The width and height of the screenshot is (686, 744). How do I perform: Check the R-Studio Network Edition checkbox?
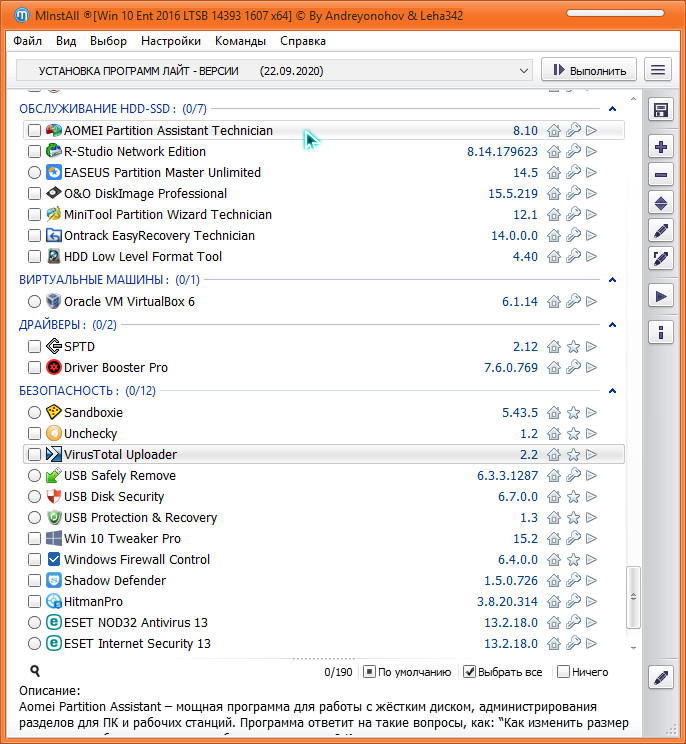pos(35,152)
